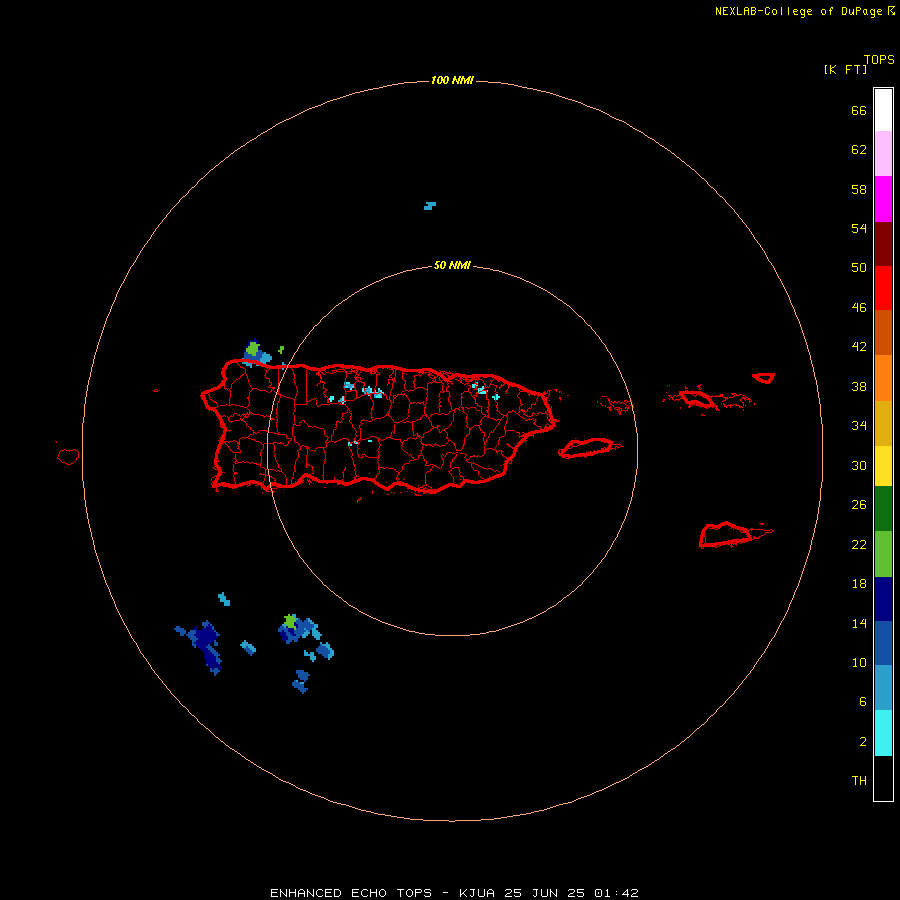Click the 'ENHANCED ECHO TOPS' title text

351,893
